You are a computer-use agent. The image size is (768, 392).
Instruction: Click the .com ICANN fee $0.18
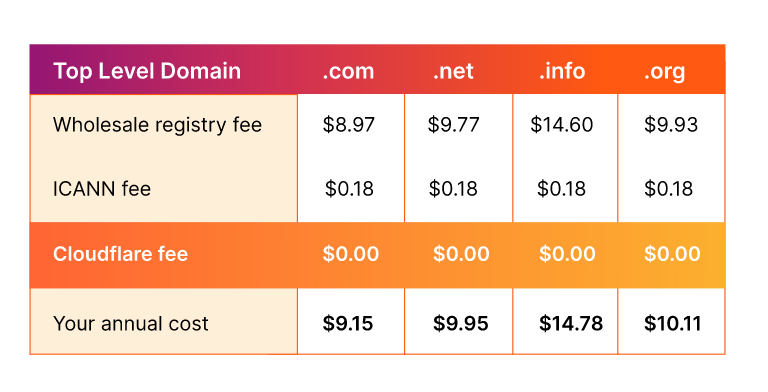point(349,189)
